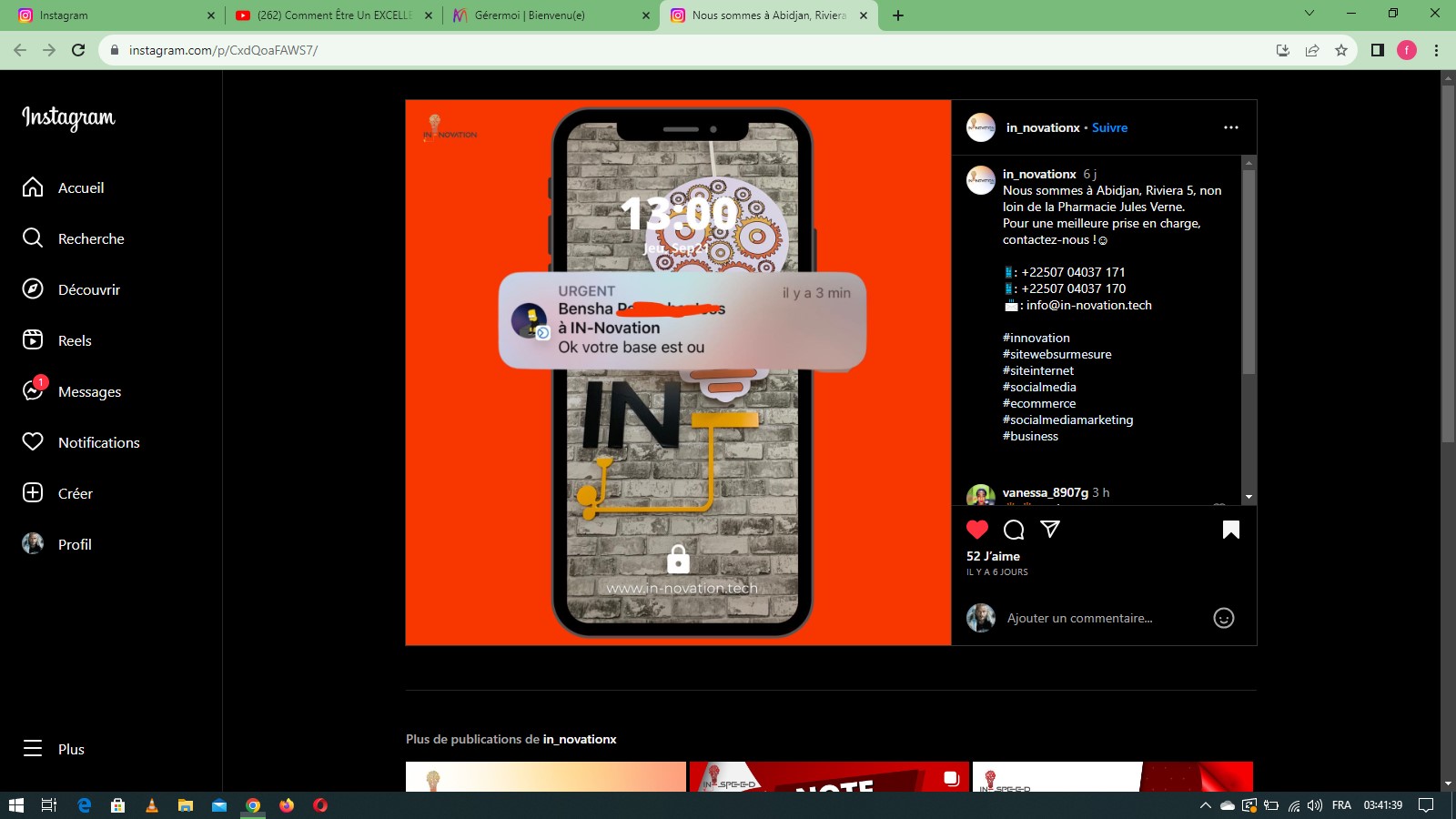Follow in_novationx with Suivre link
Screen dimensions: 1456x819
pos(1109,127)
